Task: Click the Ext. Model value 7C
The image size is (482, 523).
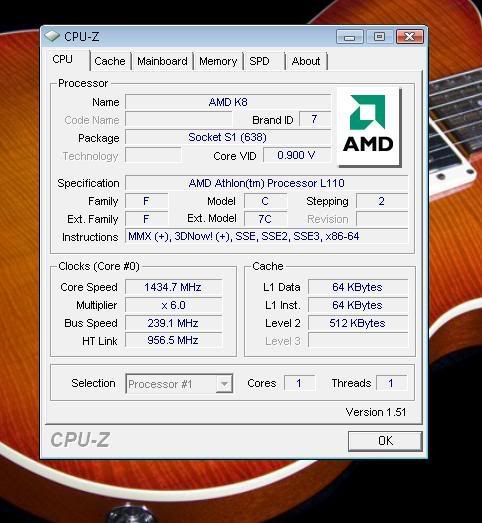Action: pyautogui.click(x=265, y=219)
